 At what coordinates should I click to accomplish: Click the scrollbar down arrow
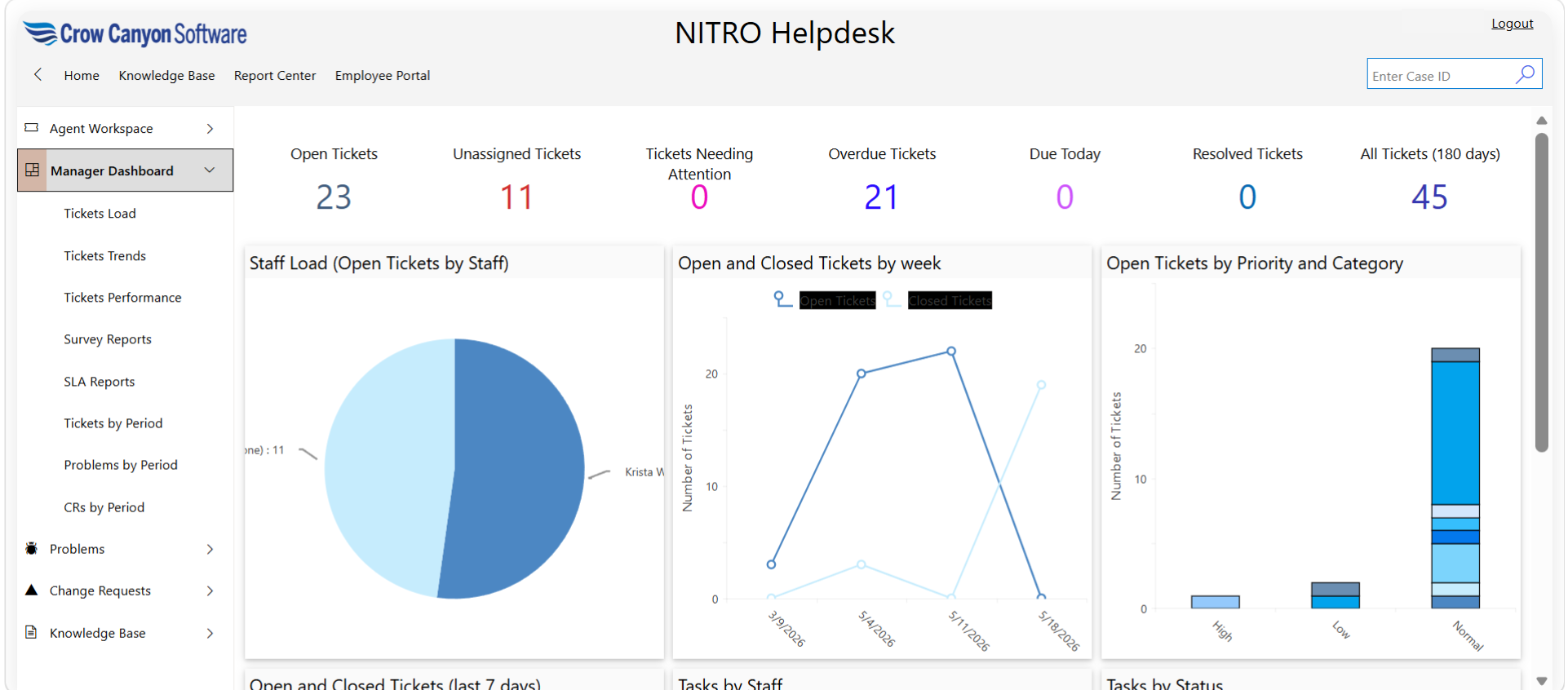click(x=1541, y=680)
